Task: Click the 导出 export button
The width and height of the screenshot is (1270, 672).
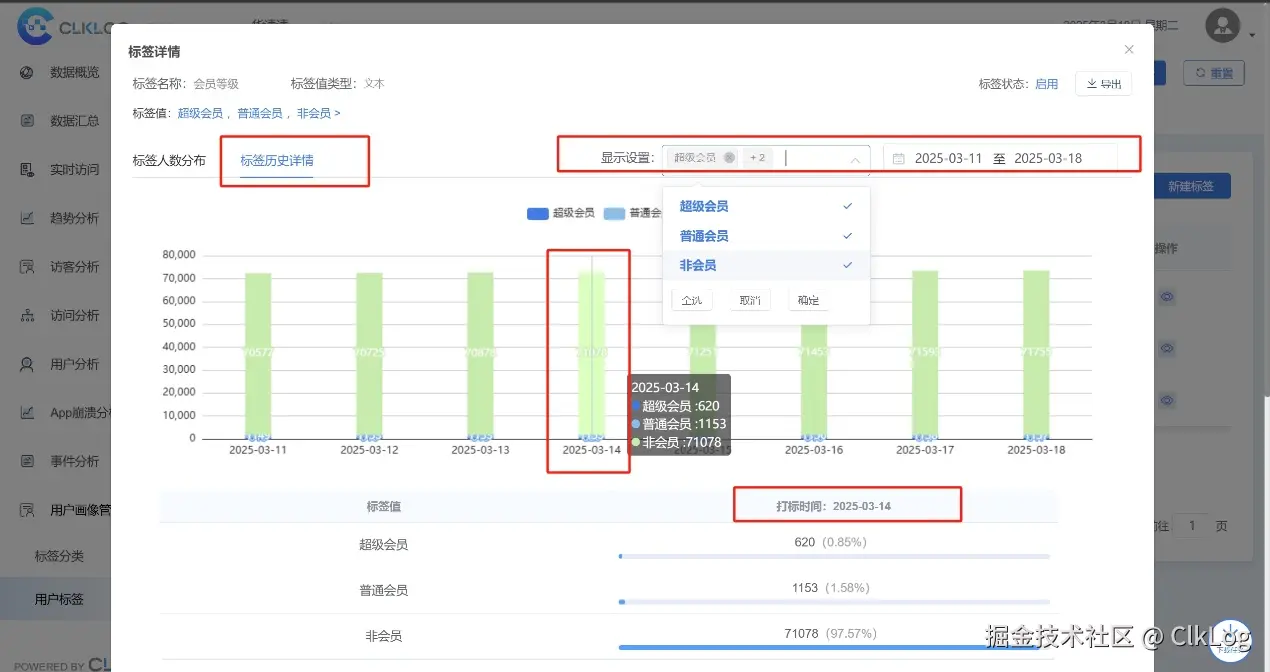Action: pyautogui.click(x=1103, y=84)
